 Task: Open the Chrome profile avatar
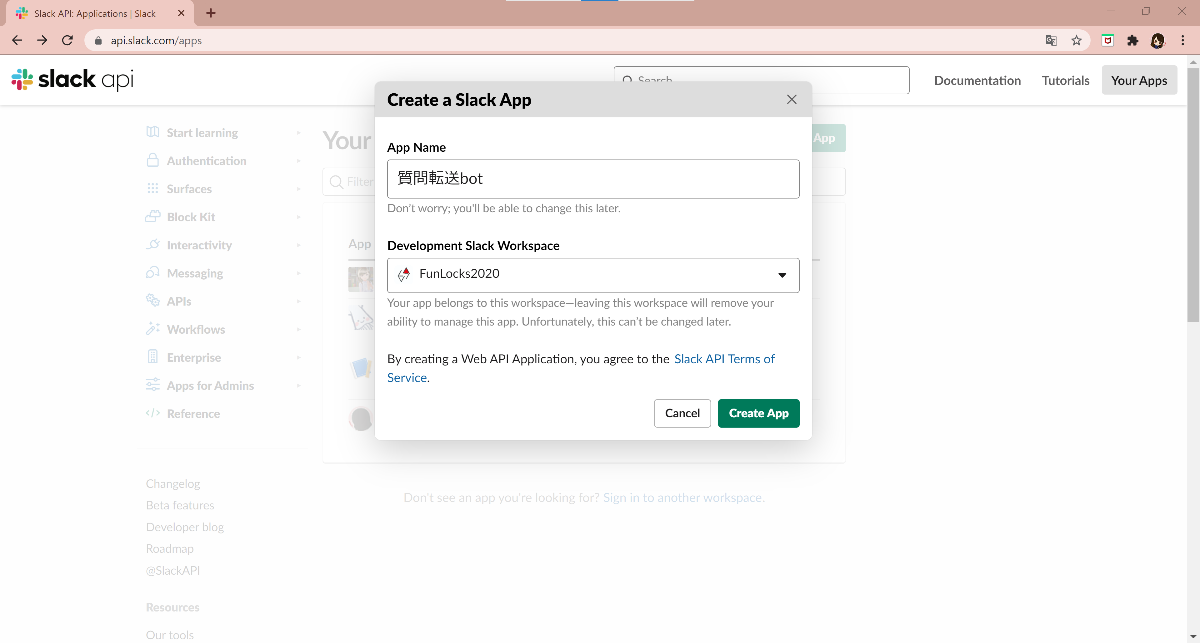1158,40
